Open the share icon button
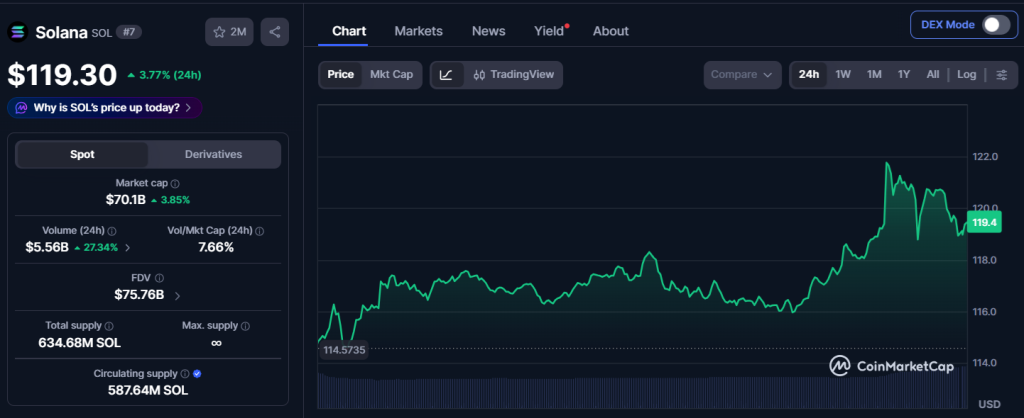Image resolution: width=1024 pixels, height=418 pixels. (275, 32)
